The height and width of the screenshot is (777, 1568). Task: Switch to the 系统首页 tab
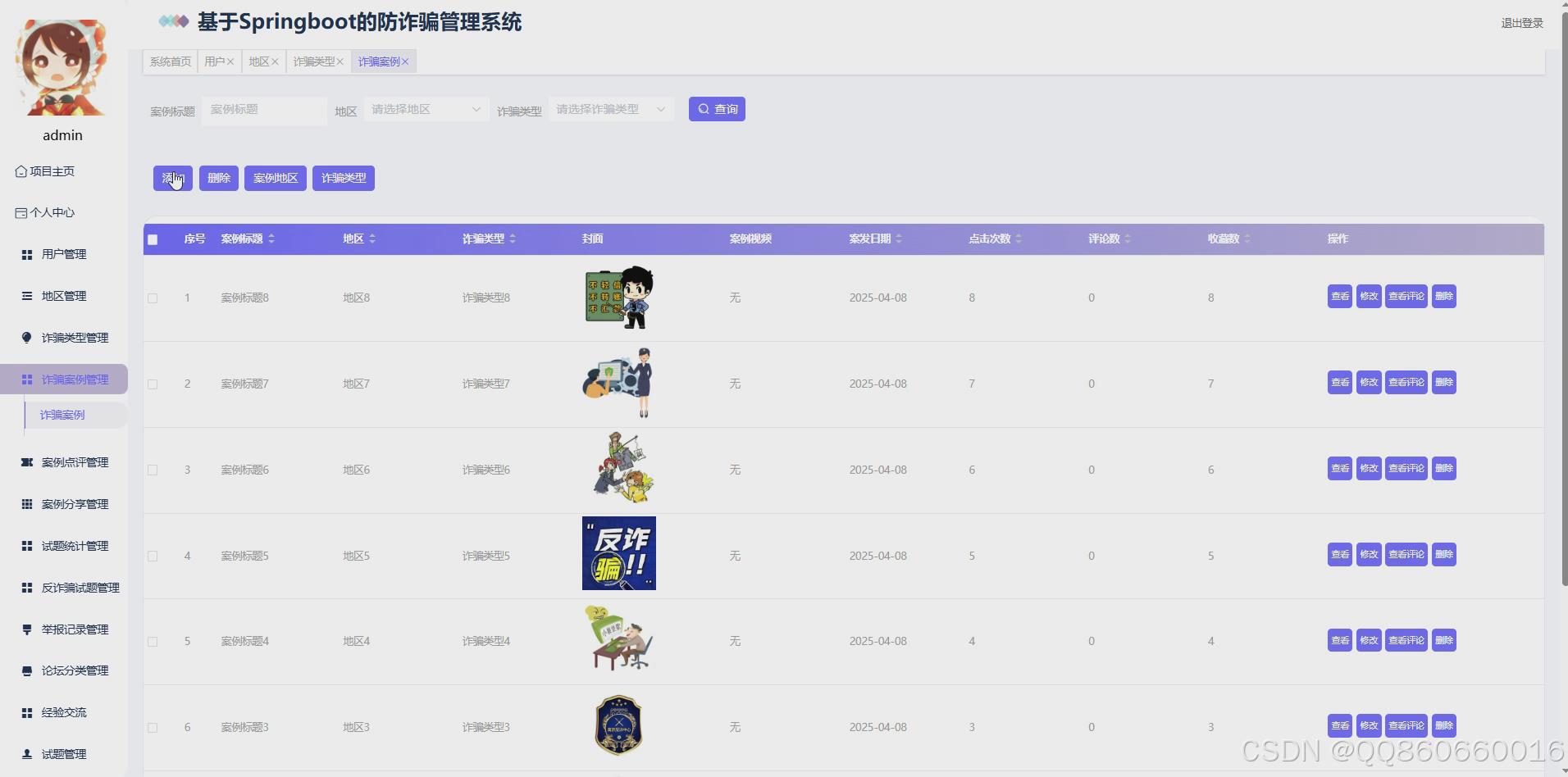170,61
